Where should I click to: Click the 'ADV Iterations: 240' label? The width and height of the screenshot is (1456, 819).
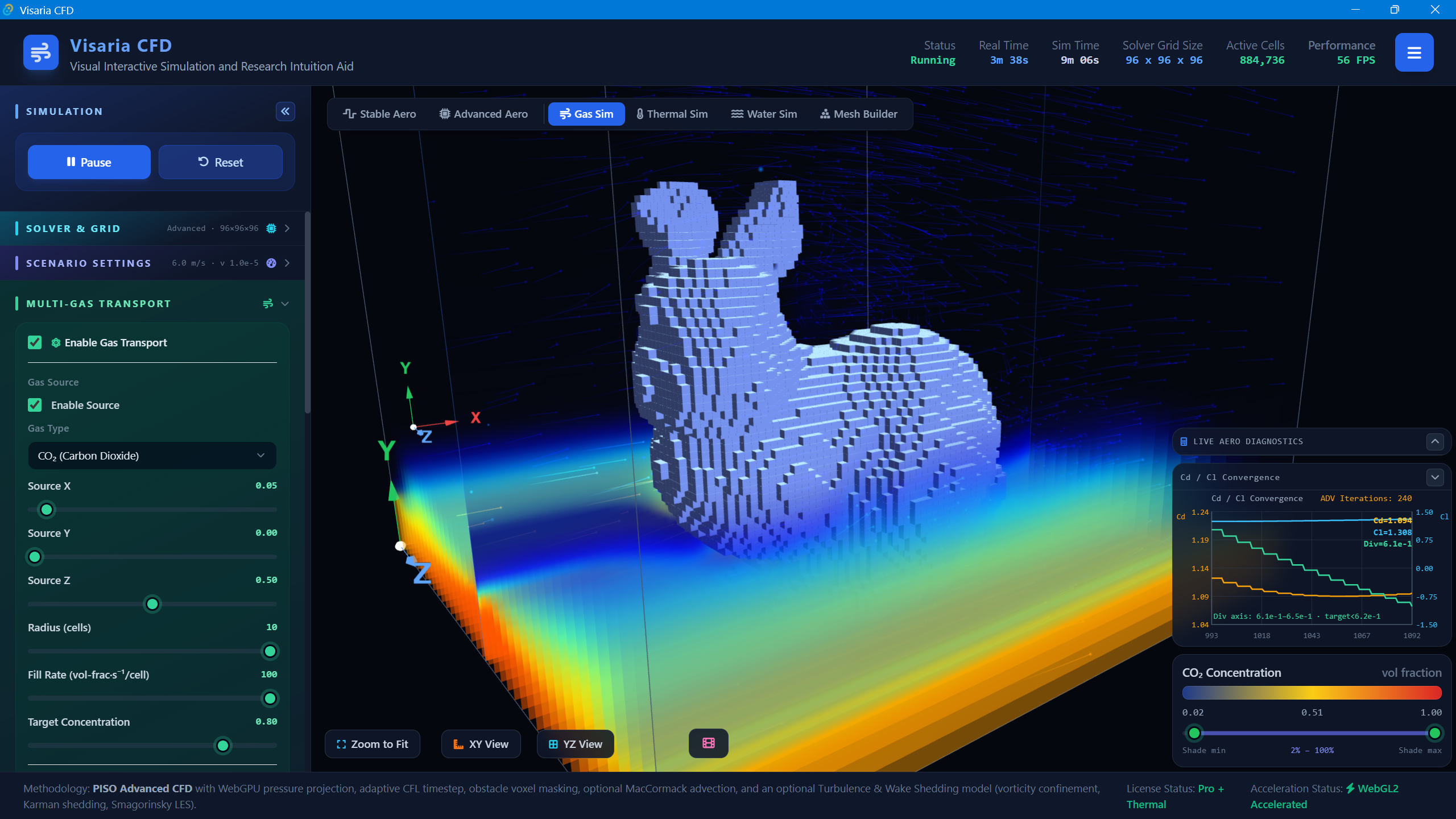point(1366,498)
